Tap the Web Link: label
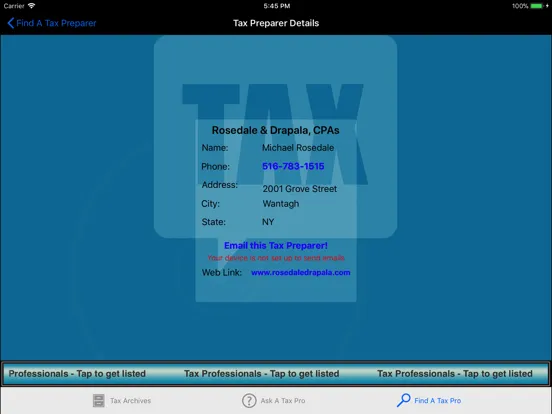Screen dimensions: 552x414 [x=222, y=272]
